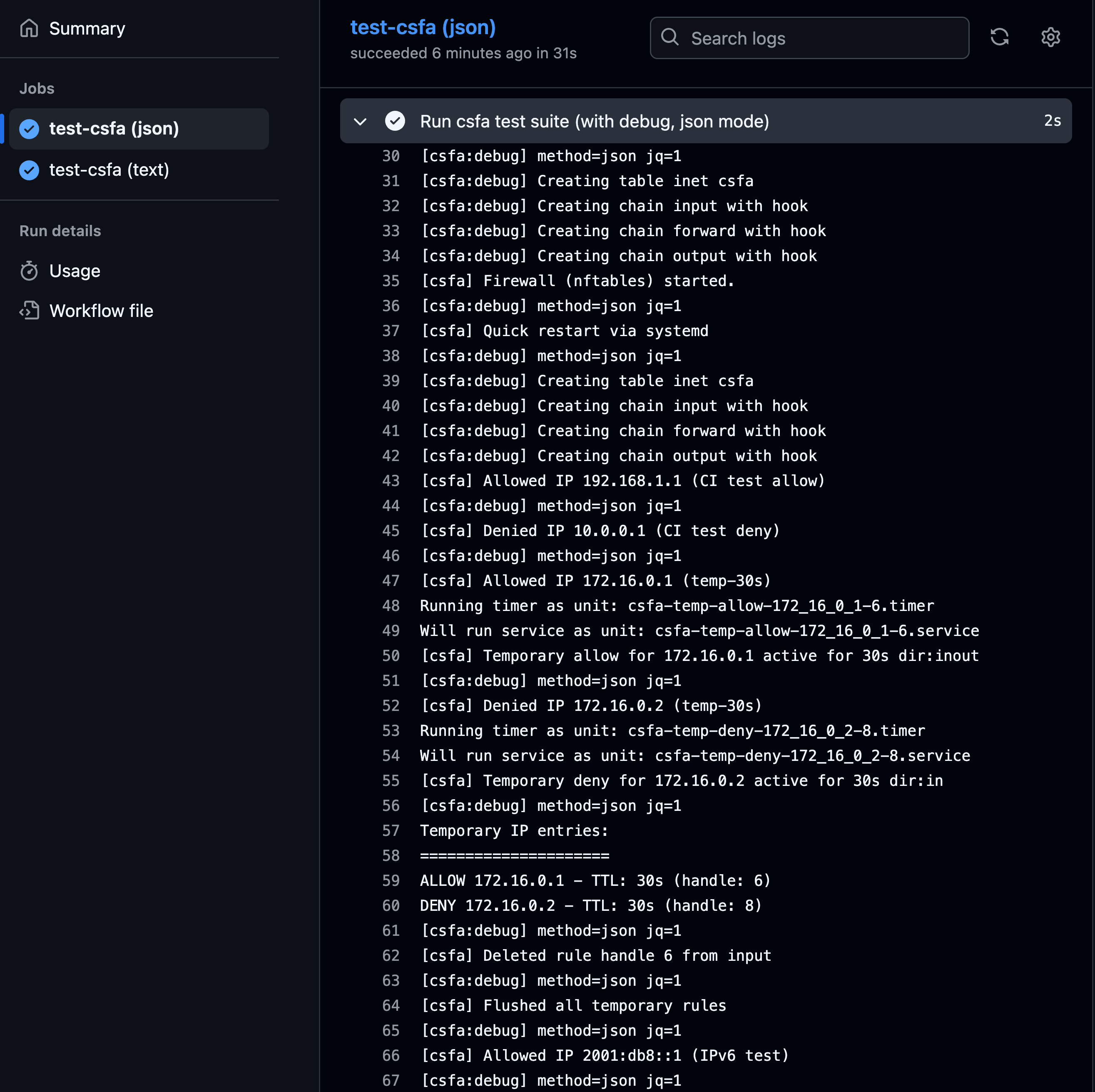Click the Summary home icon

pyautogui.click(x=29, y=28)
